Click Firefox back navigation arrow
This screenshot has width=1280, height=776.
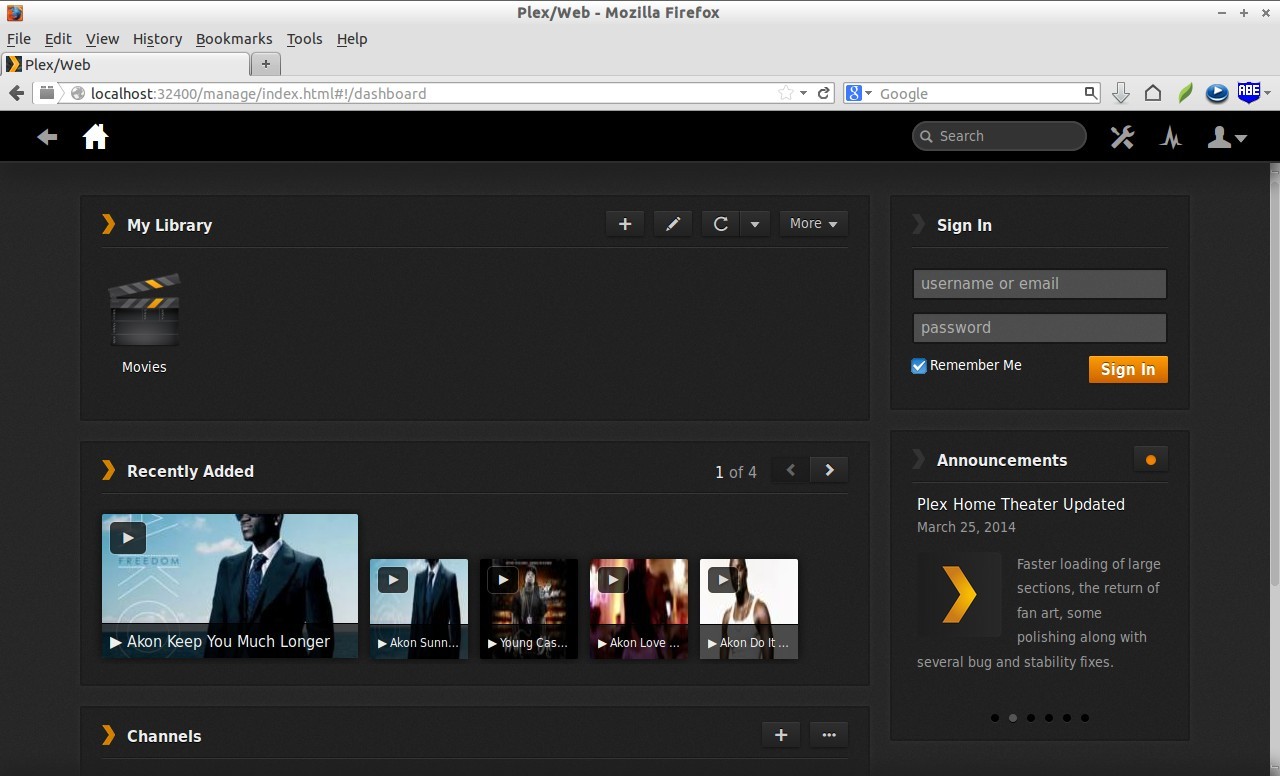(x=16, y=93)
